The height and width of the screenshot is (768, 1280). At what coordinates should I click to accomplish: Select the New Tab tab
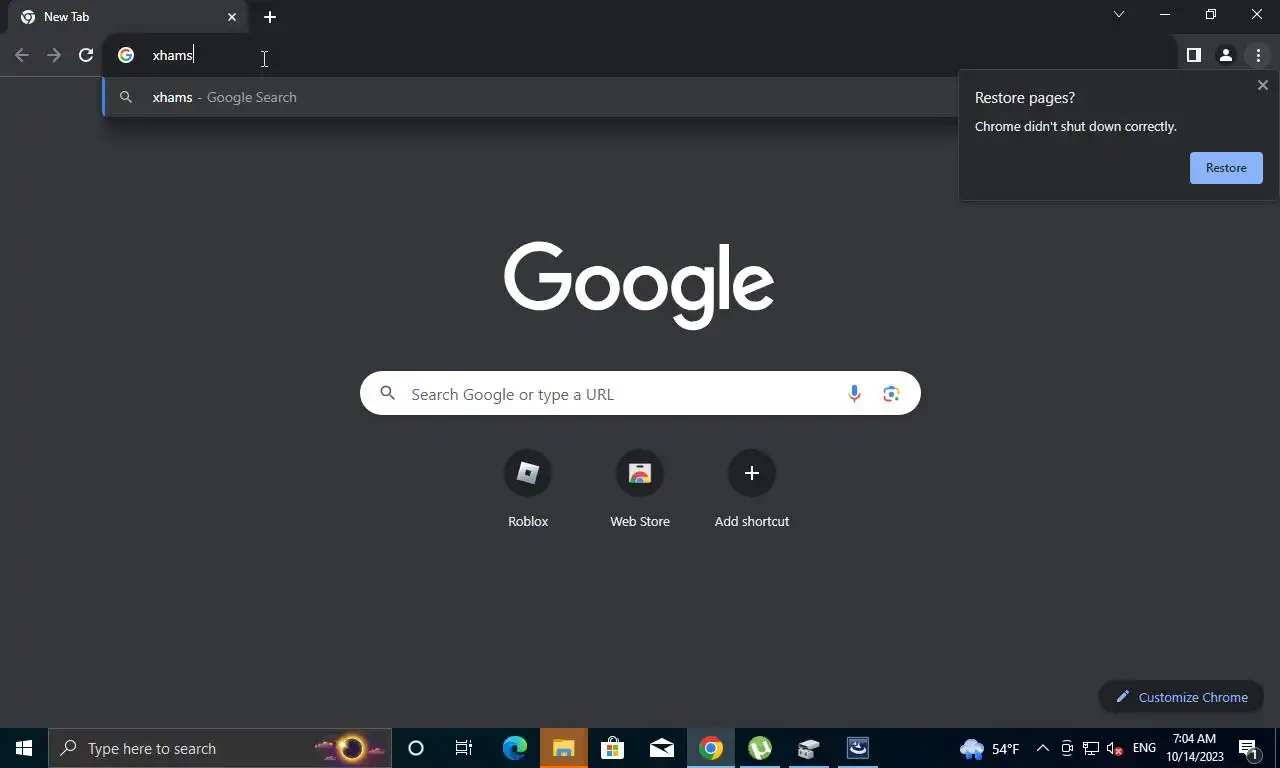[x=128, y=17]
